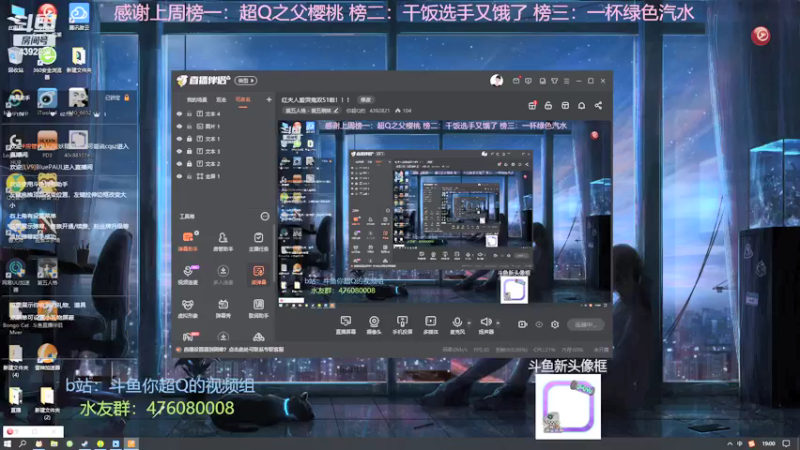Add a 手机投屏 phone mirroring source
Screen dimensions: 800x450
click(402, 324)
